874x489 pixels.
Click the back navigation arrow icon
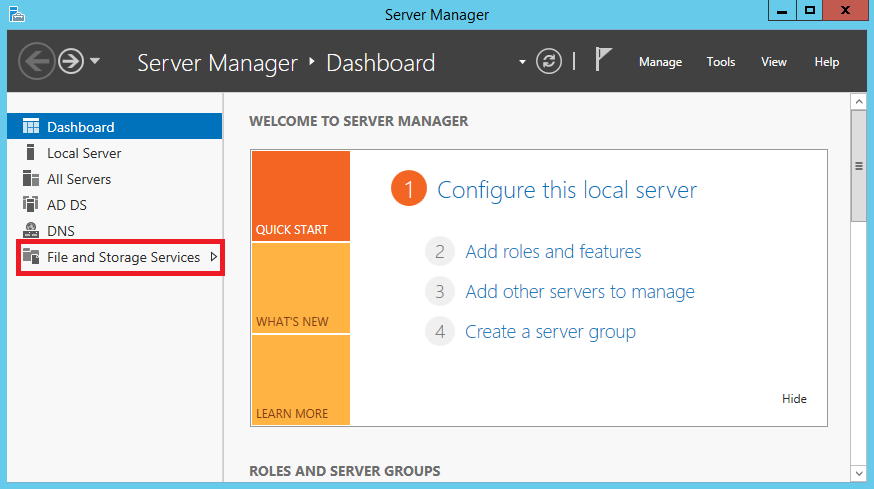(35, 62)
